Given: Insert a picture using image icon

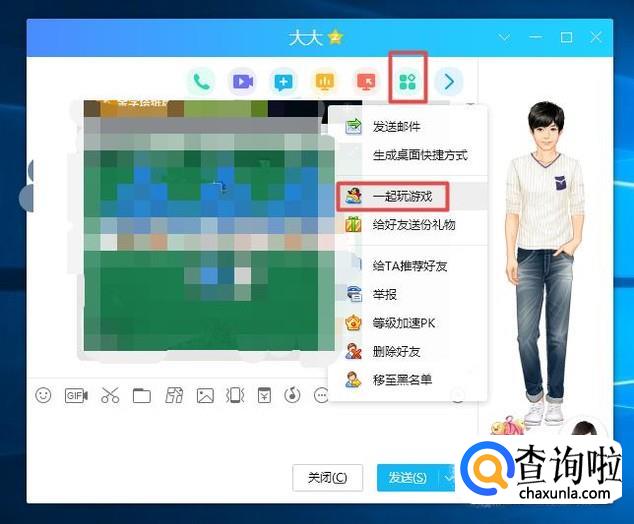Looking at the screenshot, I should [205, 395].
